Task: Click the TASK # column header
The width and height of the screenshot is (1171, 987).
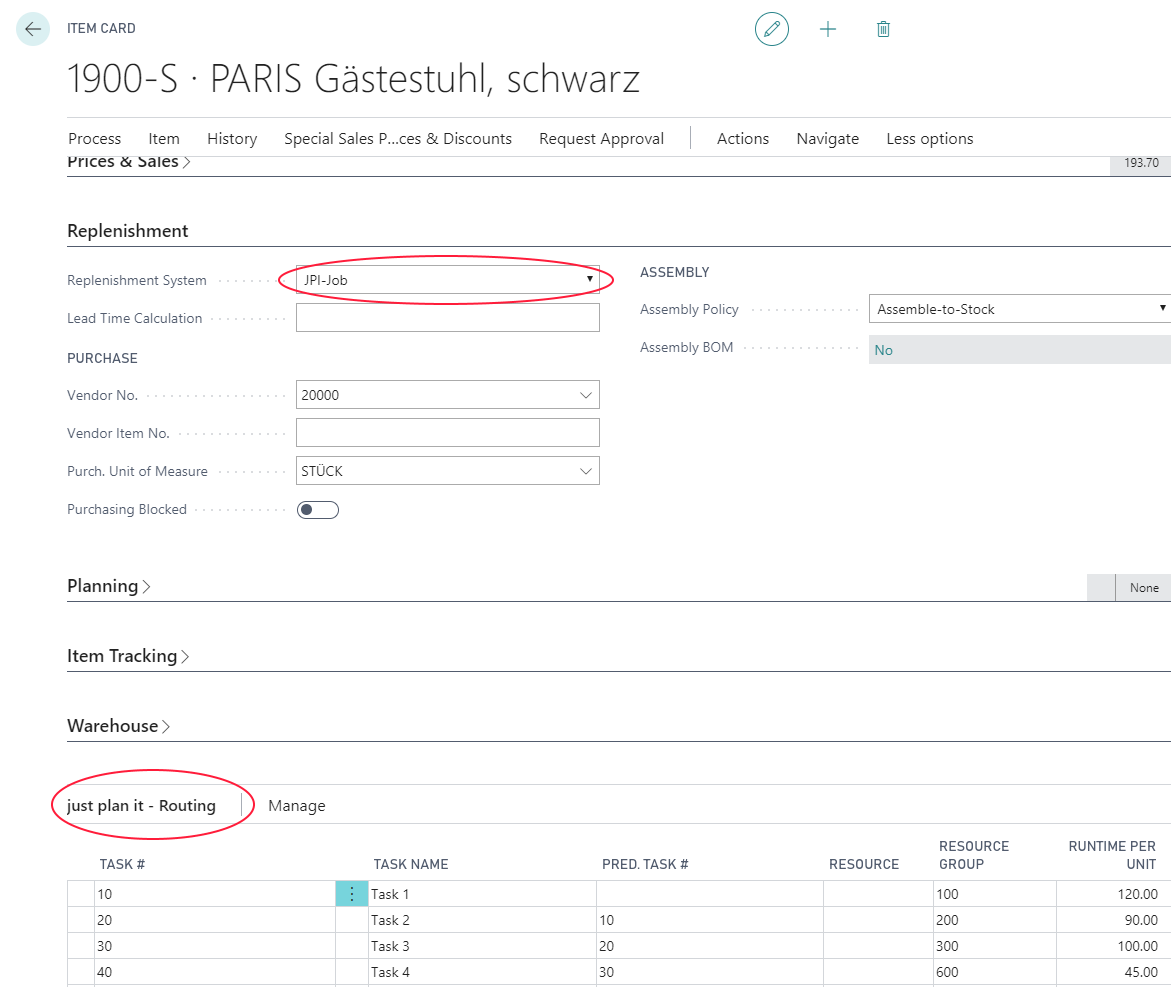Action: [122, 864]
